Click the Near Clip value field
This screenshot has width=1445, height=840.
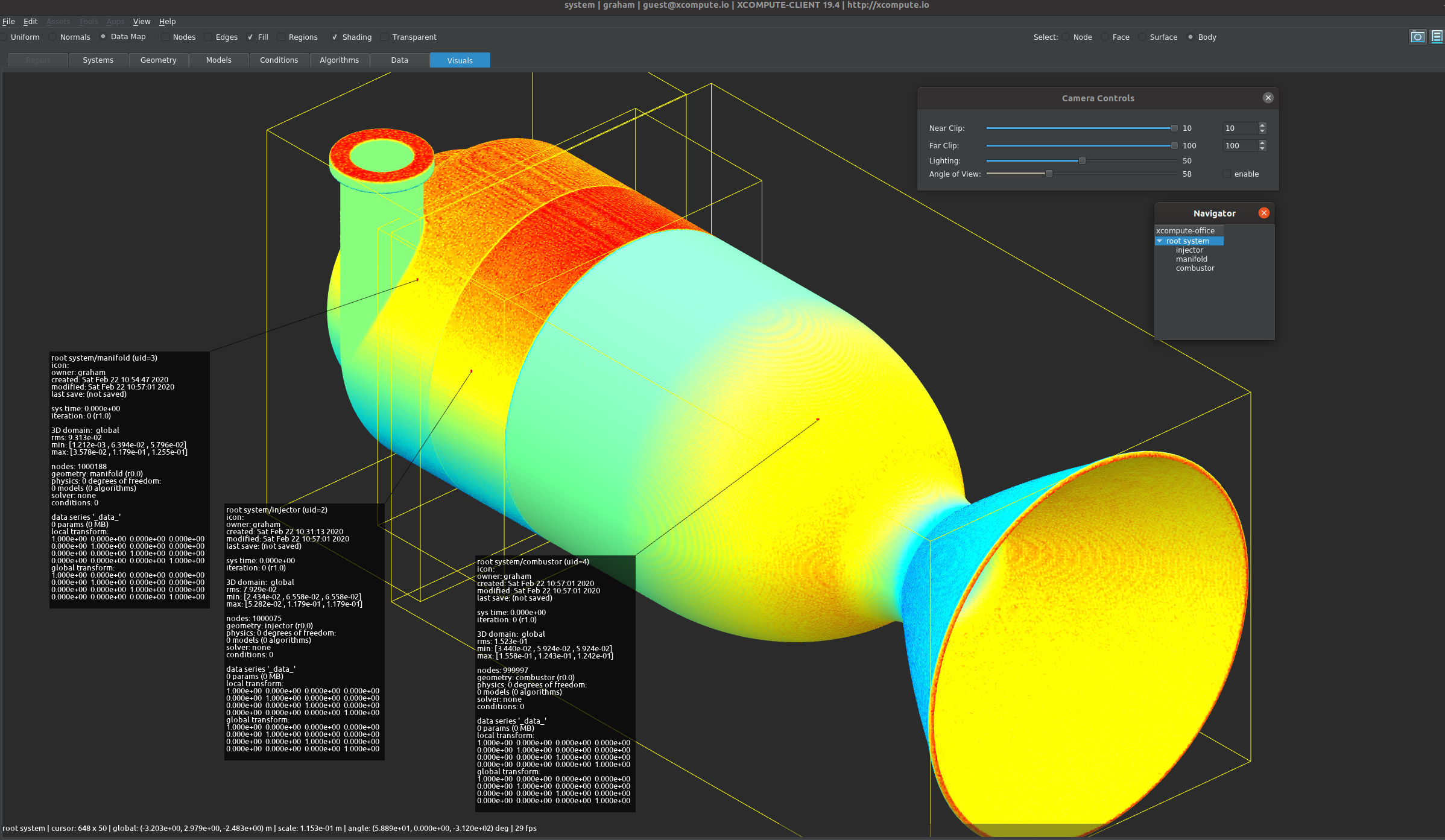click(1240, 128)
